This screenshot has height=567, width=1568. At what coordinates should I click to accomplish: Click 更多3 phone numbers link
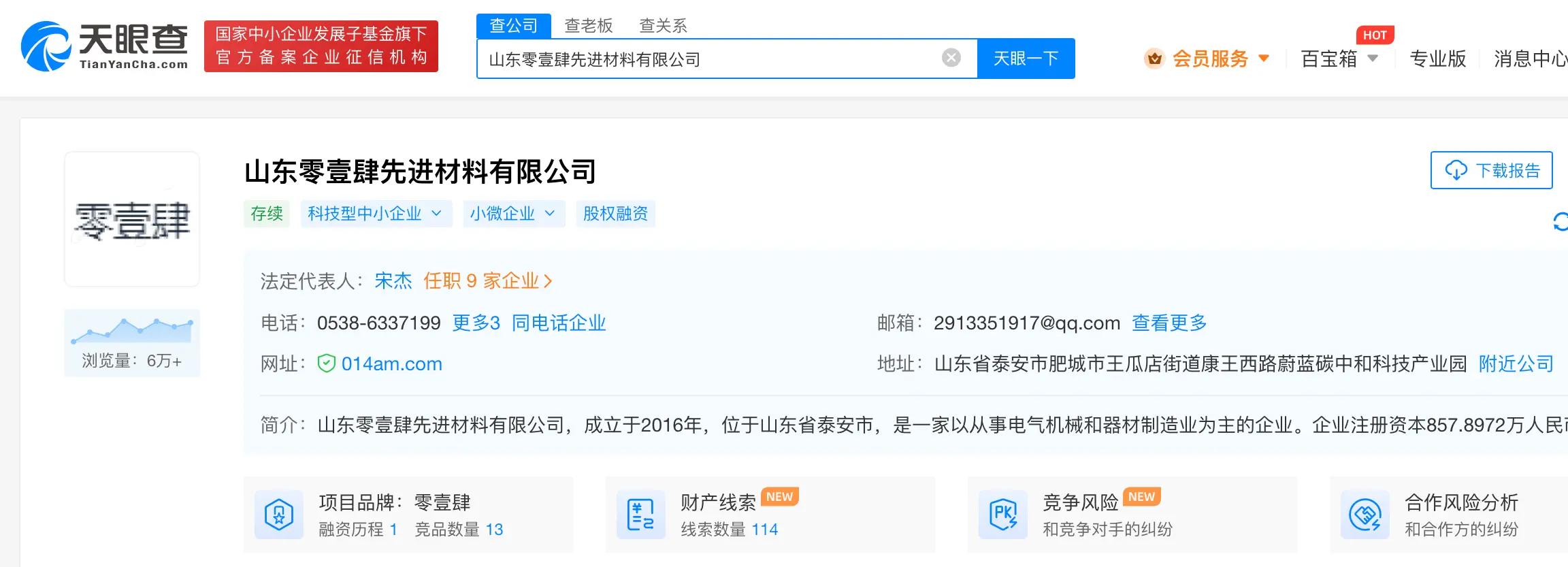pos(476,323)
